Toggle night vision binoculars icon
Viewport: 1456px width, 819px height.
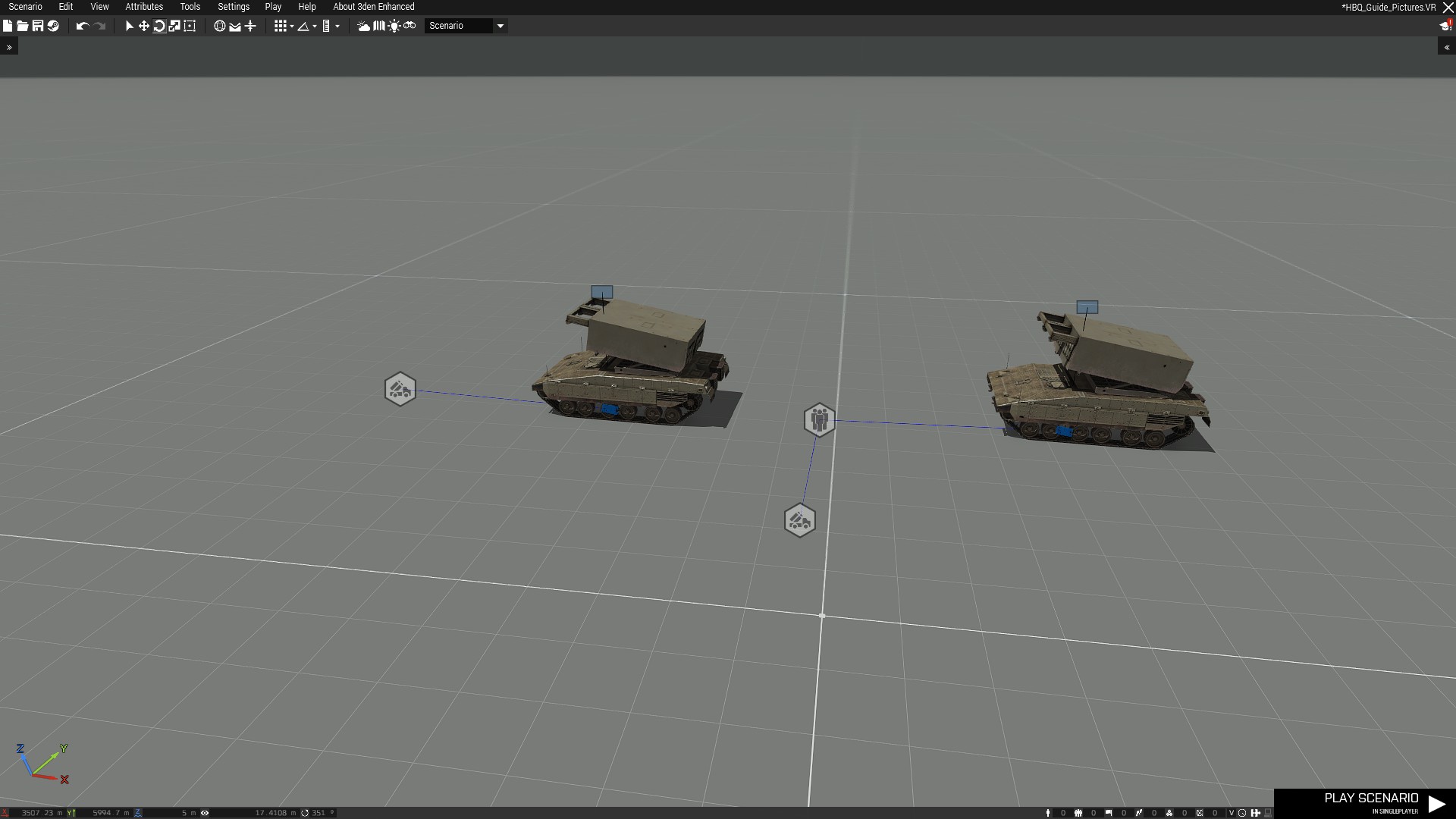[409, 26]
